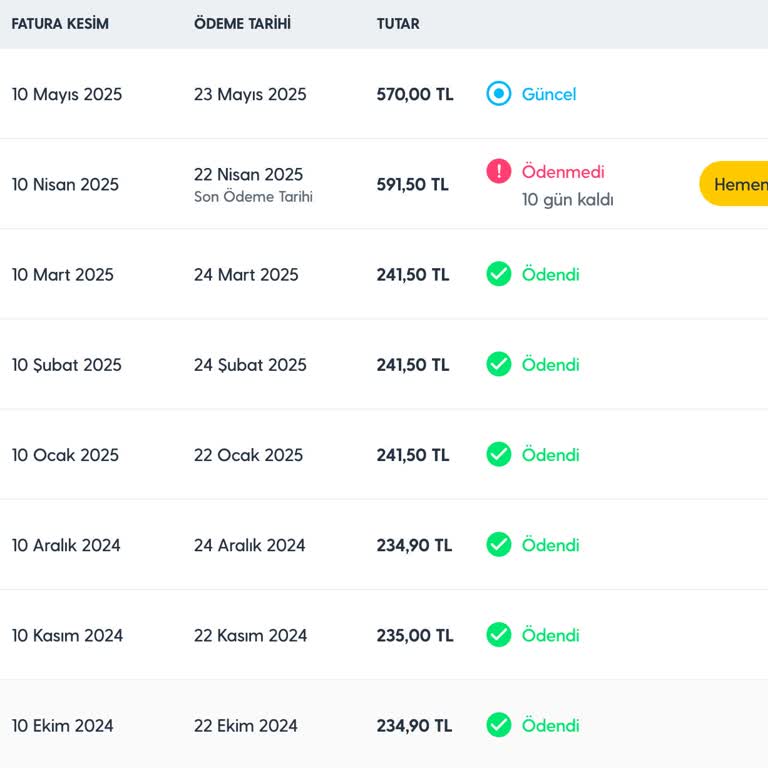This screenshot has height=768, width=768.
Task: Click the Ödendi label for 10 Aralık 2024
Action: click(x=551, y=545)
